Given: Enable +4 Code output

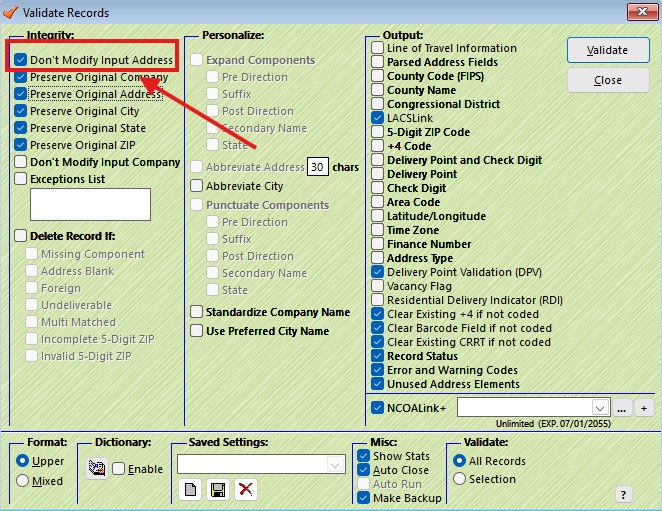Looking at the screenshot, I should [x=377, y=146].
